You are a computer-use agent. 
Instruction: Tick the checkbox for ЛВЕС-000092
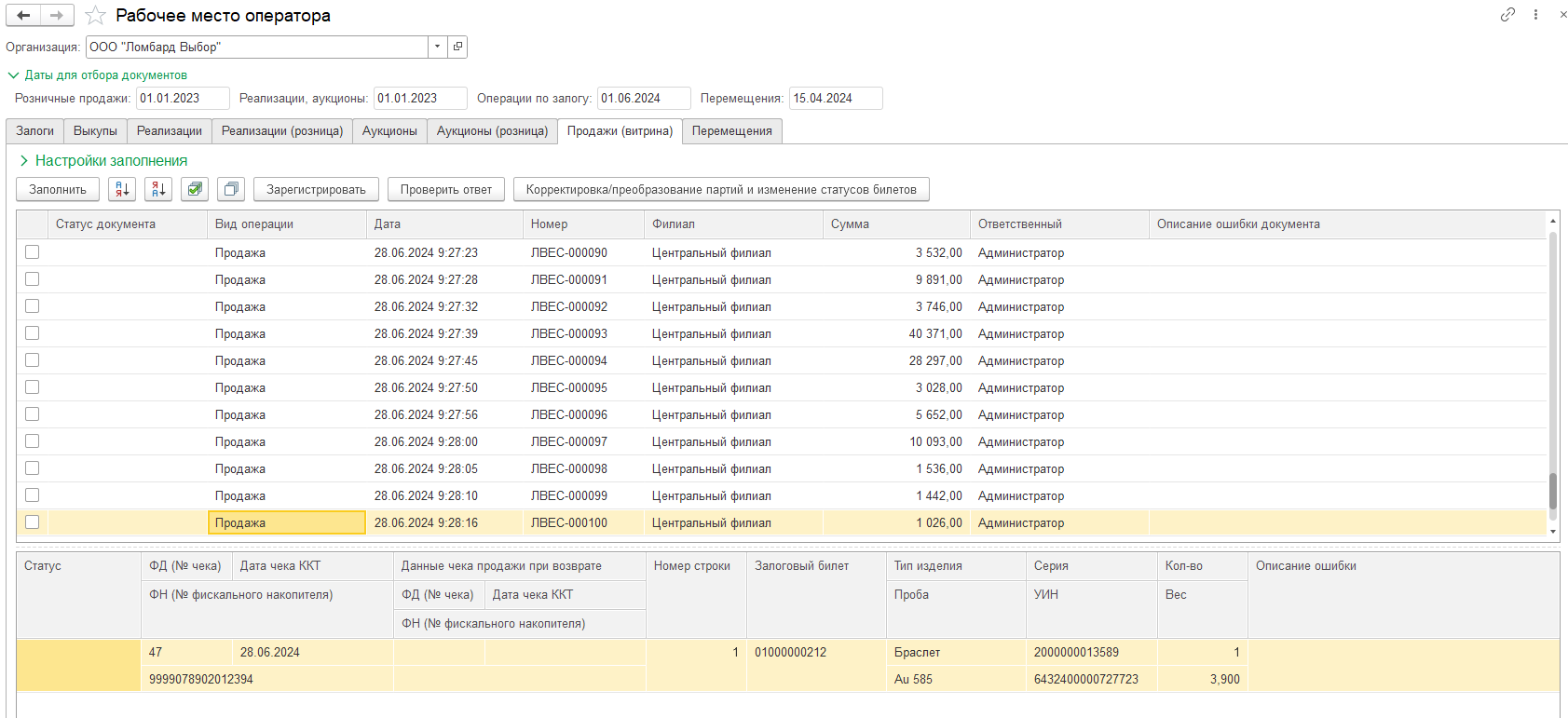(33, 306)
